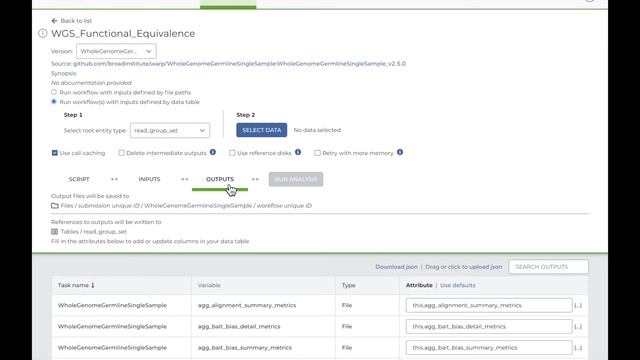
Task: Toggle Use call caching checkbox
Action: point(55,153)
